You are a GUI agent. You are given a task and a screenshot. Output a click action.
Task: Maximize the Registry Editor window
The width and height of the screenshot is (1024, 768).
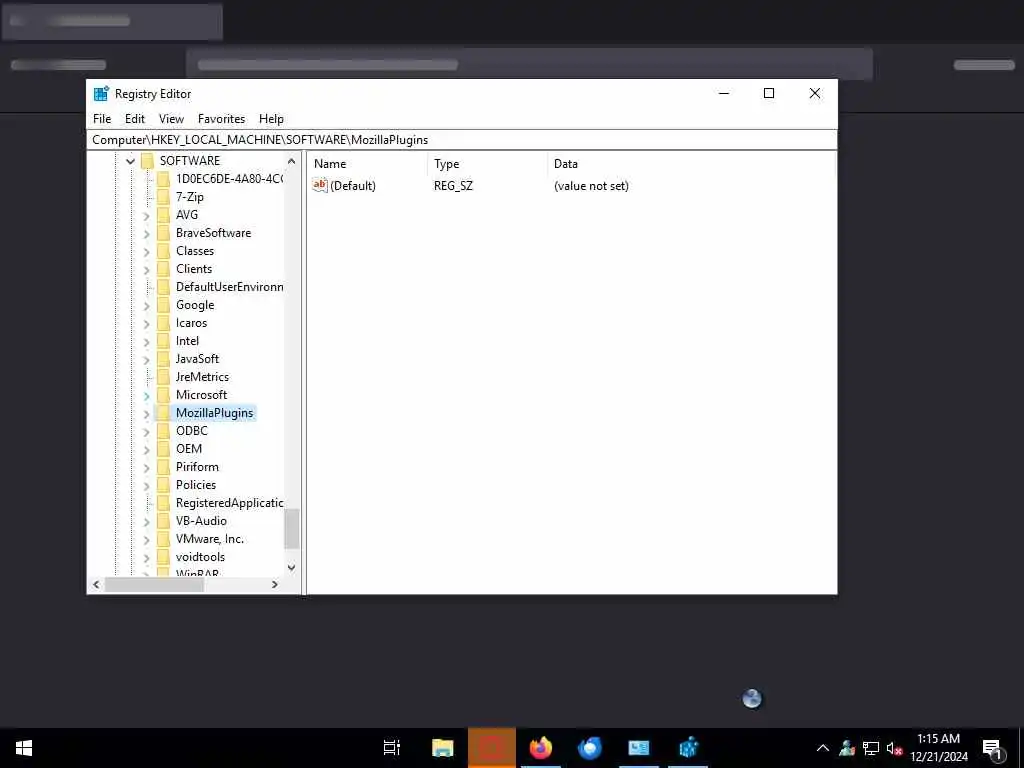[x=769, y=93]
